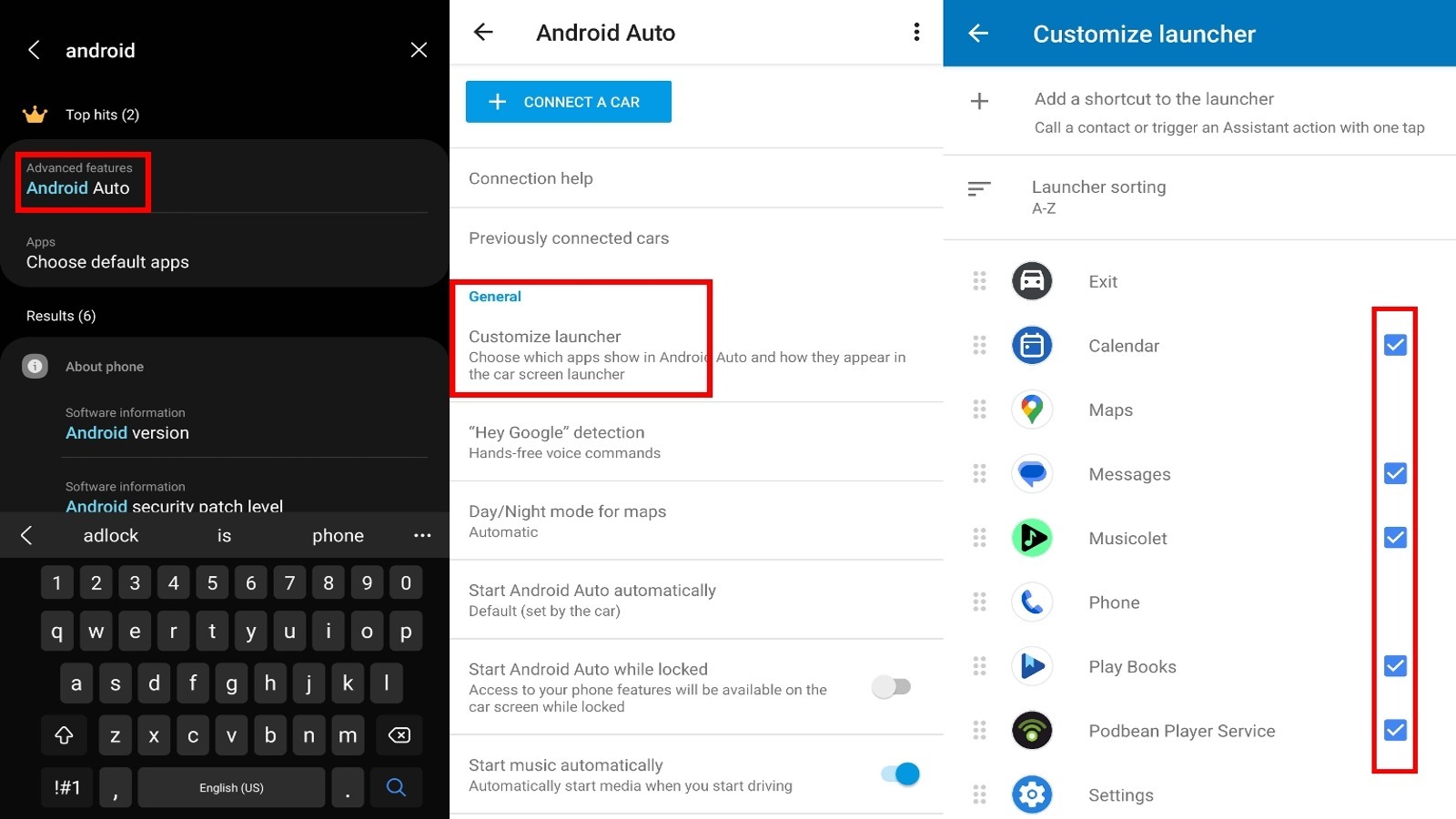Open Launcher sorting options
The height and width of the screenshot is (819, 1456).
click(x=1098, y=197)
